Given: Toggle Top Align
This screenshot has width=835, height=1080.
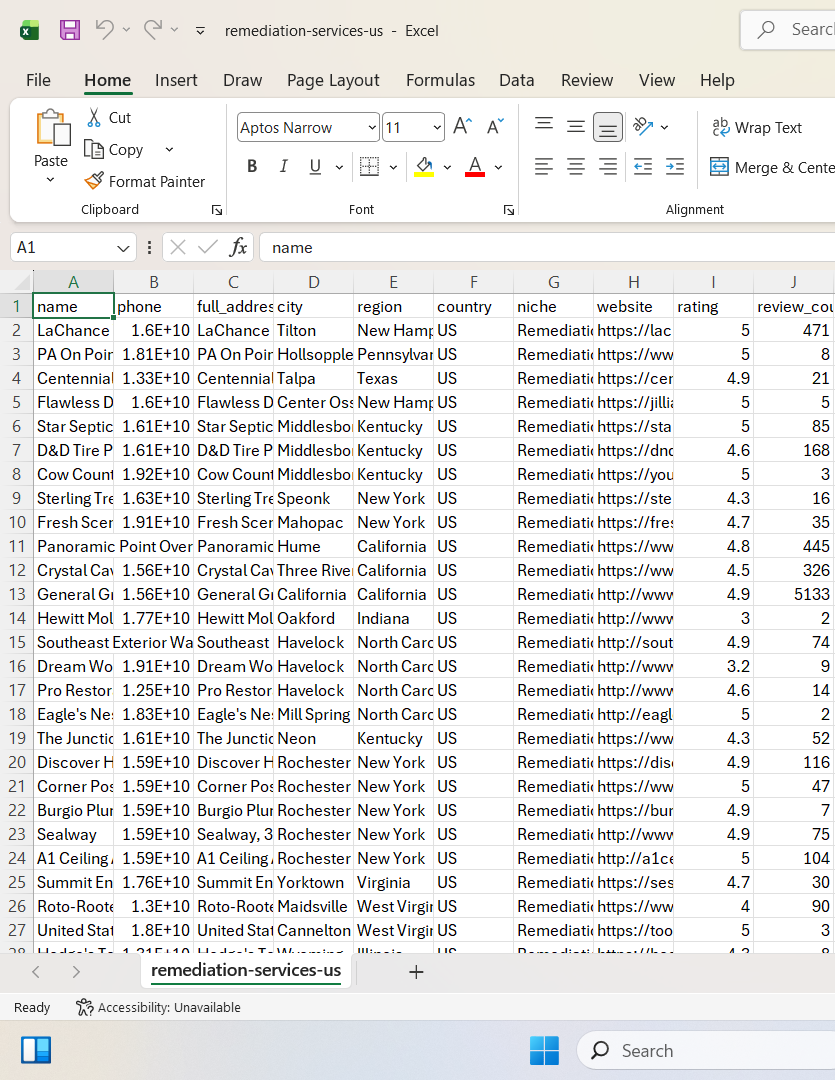Looking at the screenshot, I should [544, 125].
